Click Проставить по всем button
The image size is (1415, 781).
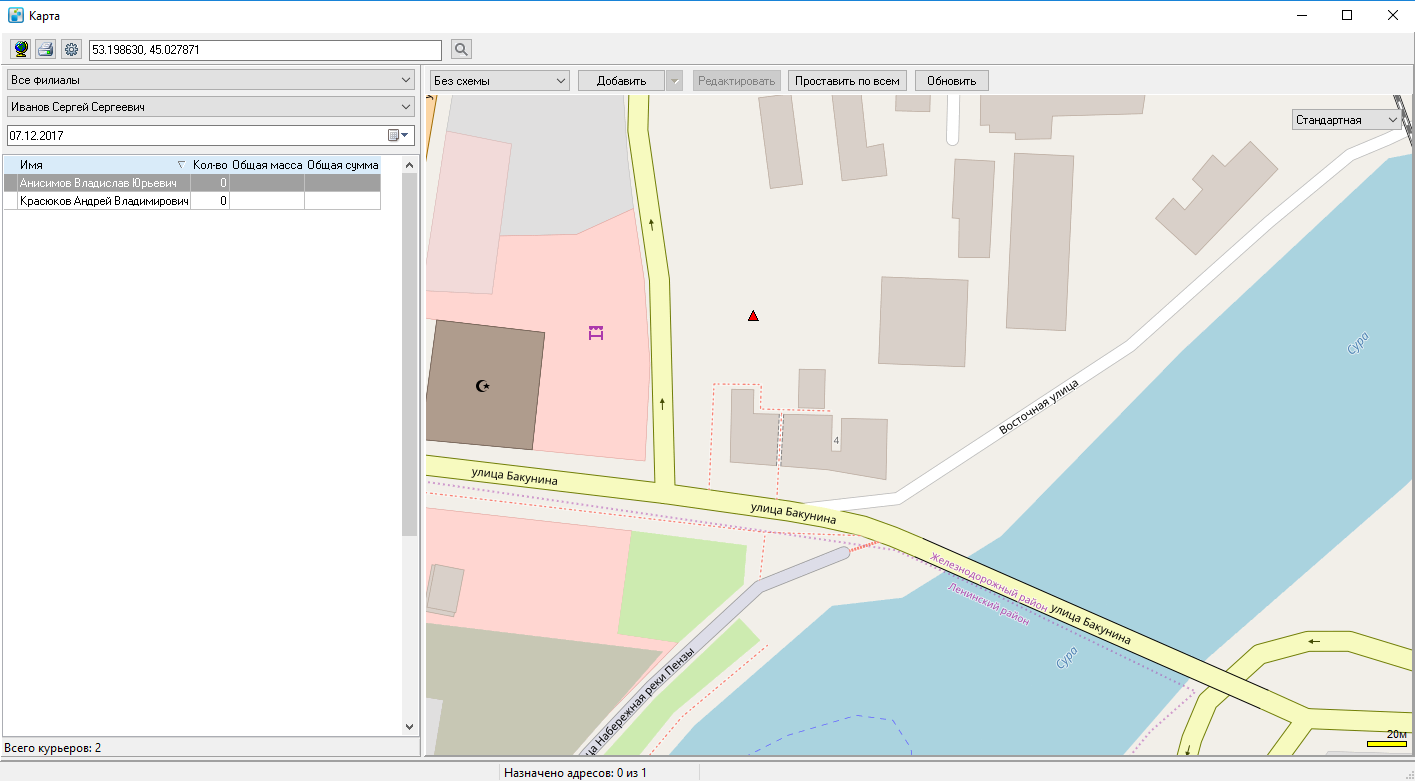click(847, 81)
